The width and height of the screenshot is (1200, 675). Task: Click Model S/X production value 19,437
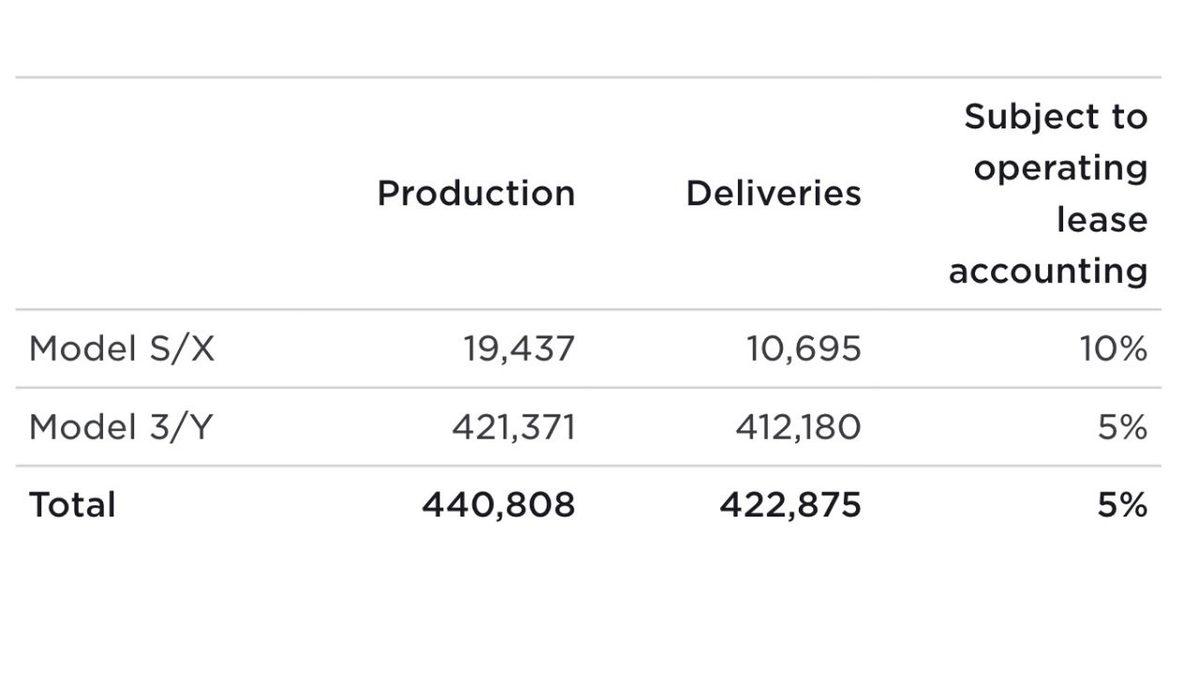coord(519,349)
